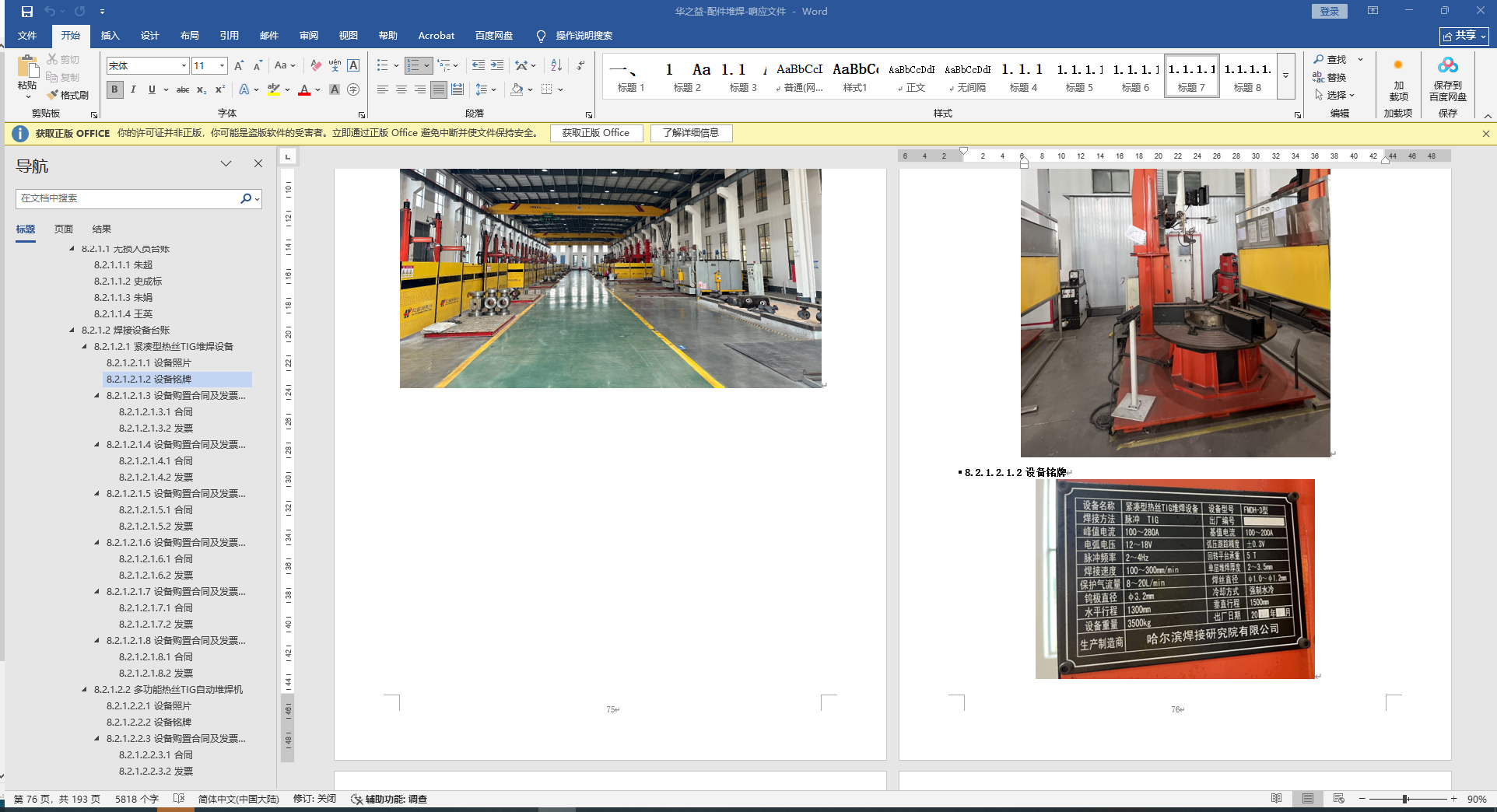Switch to 页面 tab in navigation pane

click(64, 229)
